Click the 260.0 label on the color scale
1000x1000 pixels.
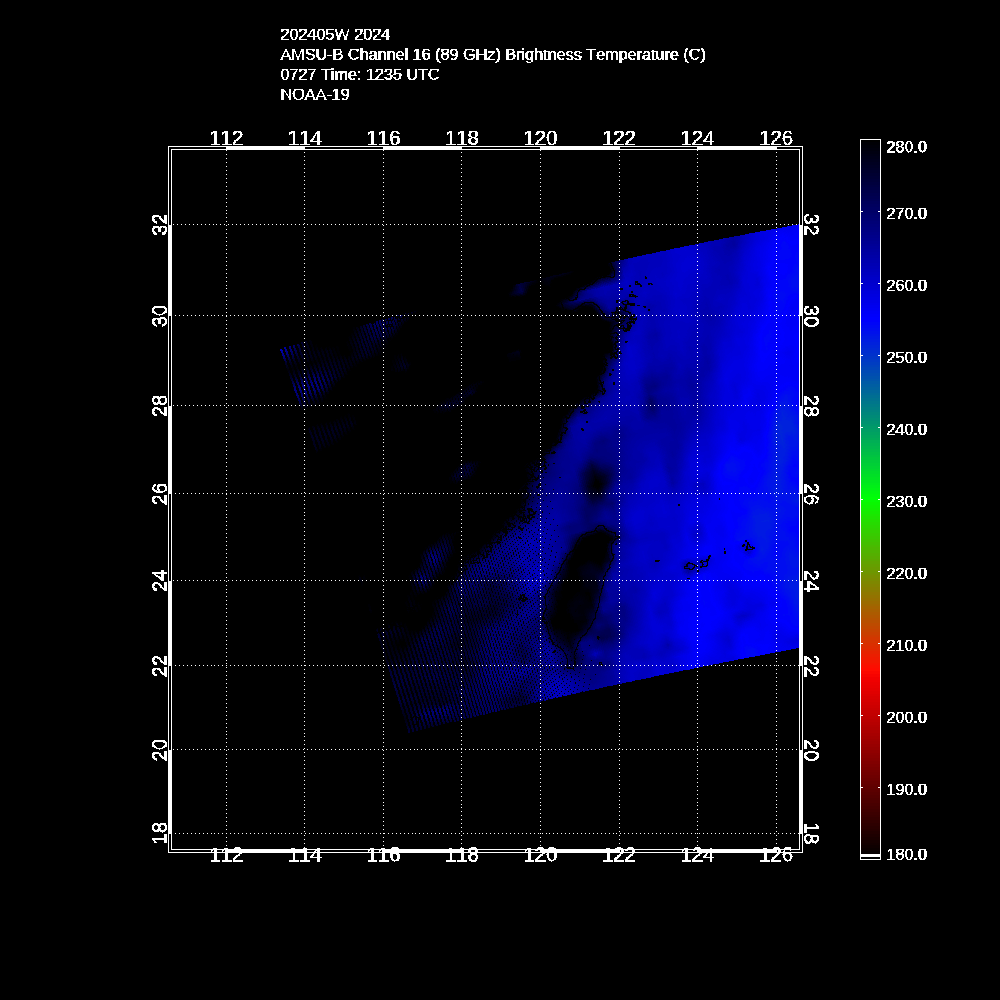point(906,286)
